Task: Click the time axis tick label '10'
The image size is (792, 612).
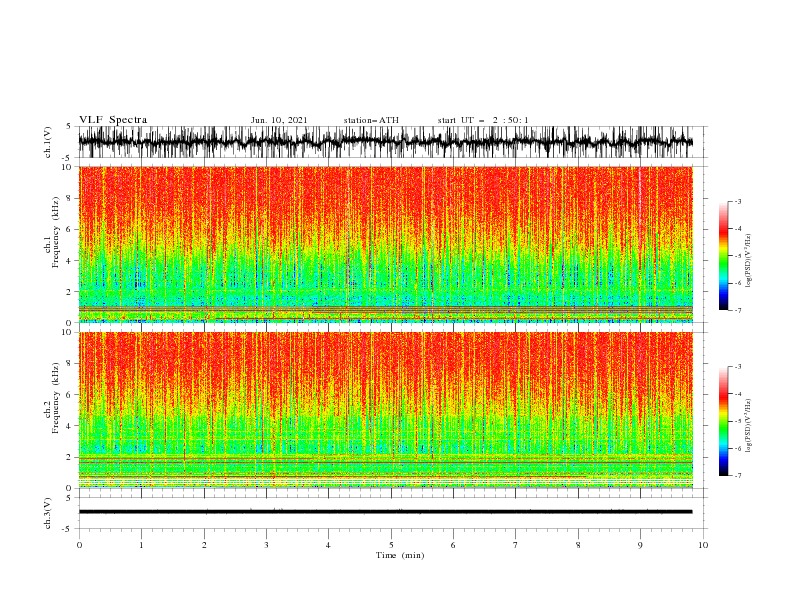Action: pos(703,545)
